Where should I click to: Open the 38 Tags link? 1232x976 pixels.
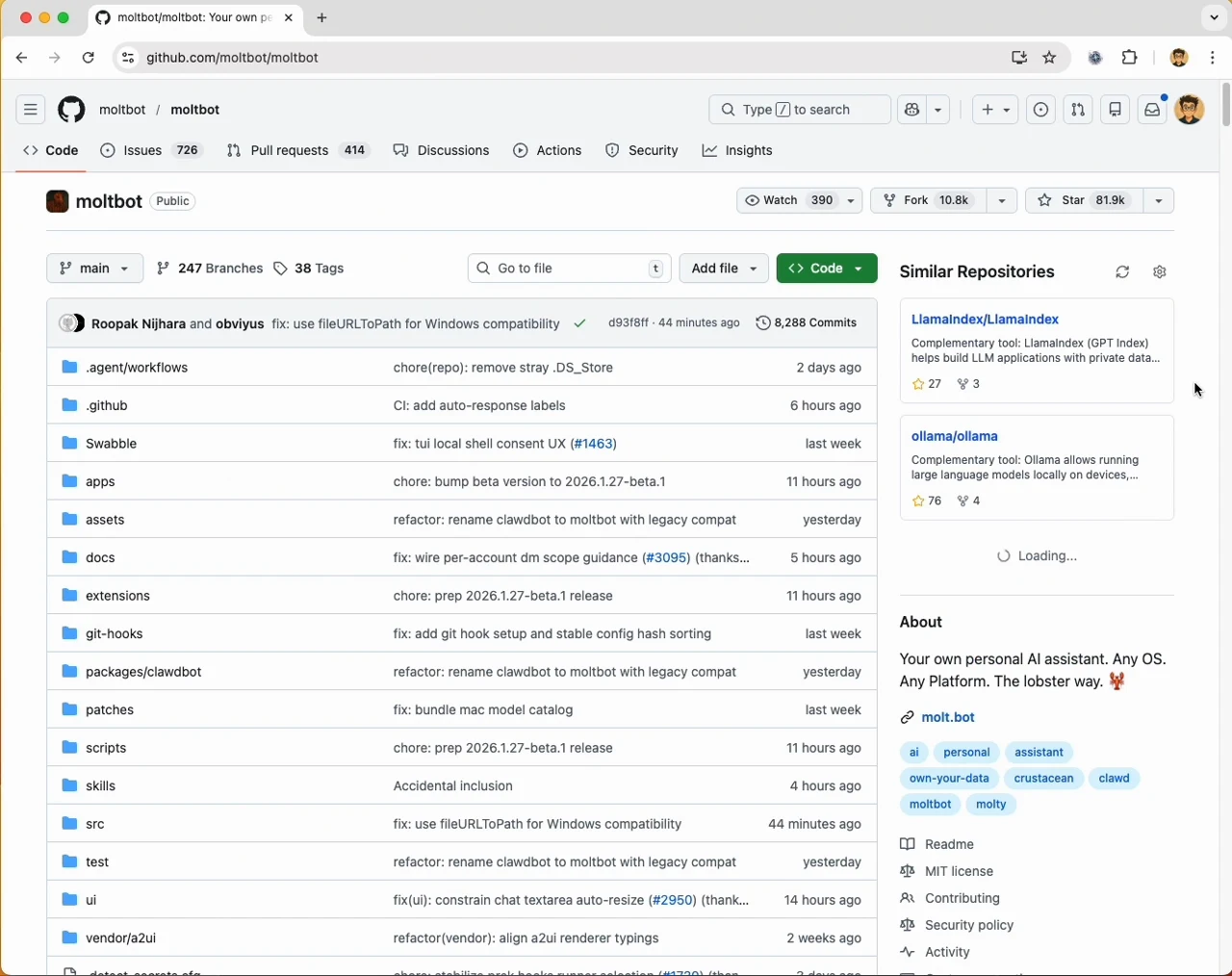tap(309, 269)
